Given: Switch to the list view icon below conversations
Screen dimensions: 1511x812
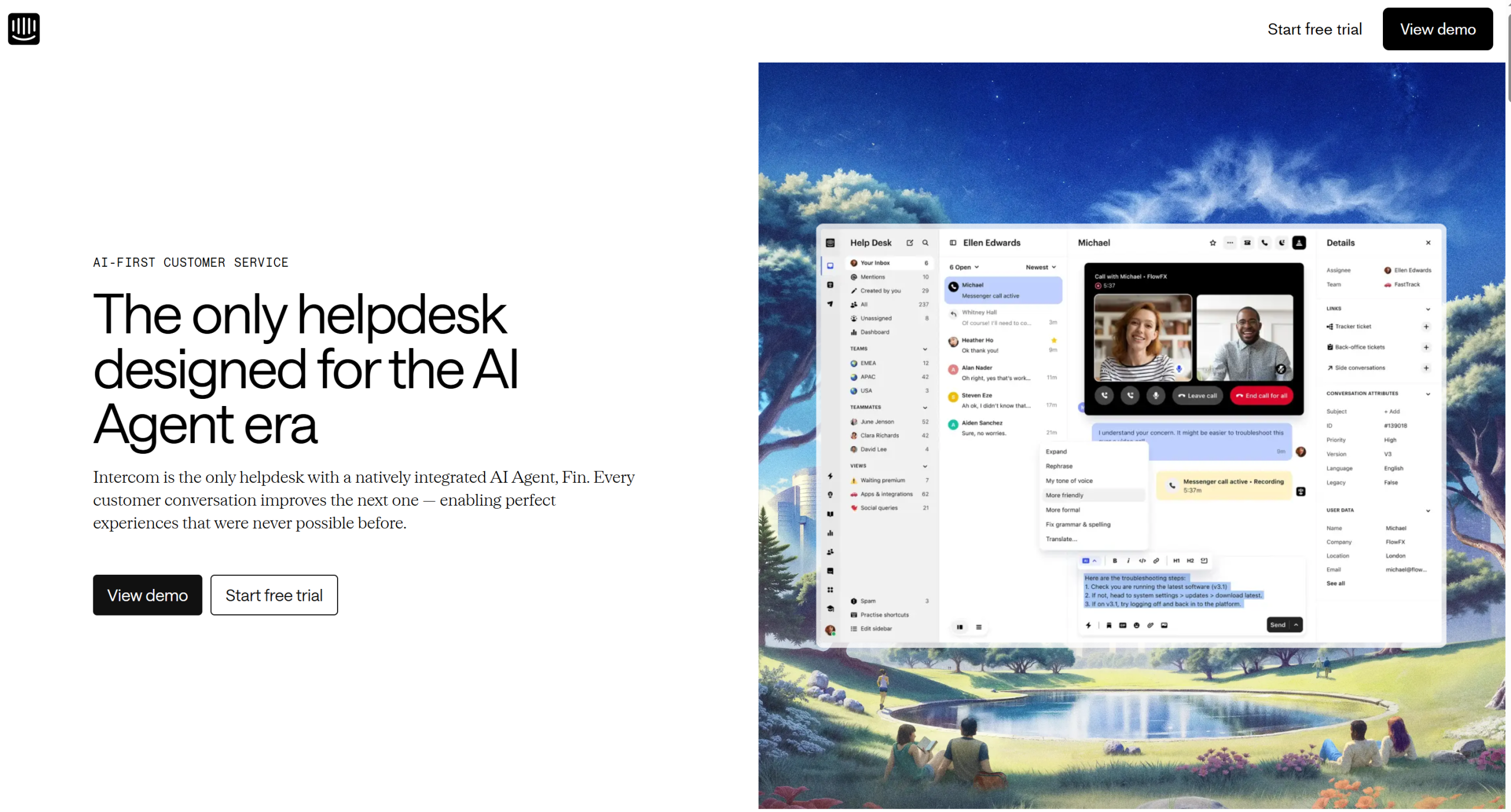Looking at the screenshot, I should click(979, 627).
